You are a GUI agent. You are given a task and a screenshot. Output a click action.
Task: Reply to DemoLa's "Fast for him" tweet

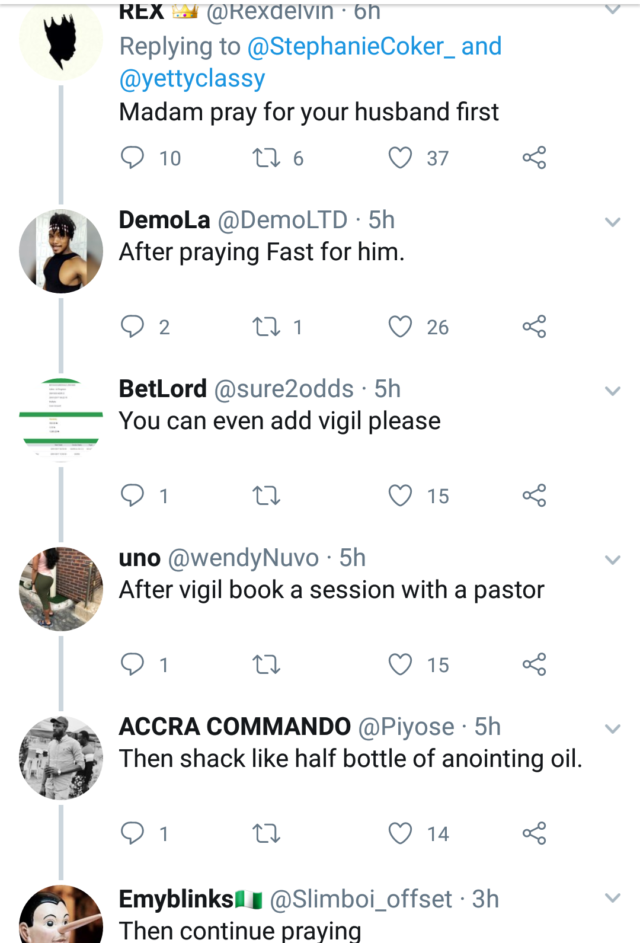133,327
